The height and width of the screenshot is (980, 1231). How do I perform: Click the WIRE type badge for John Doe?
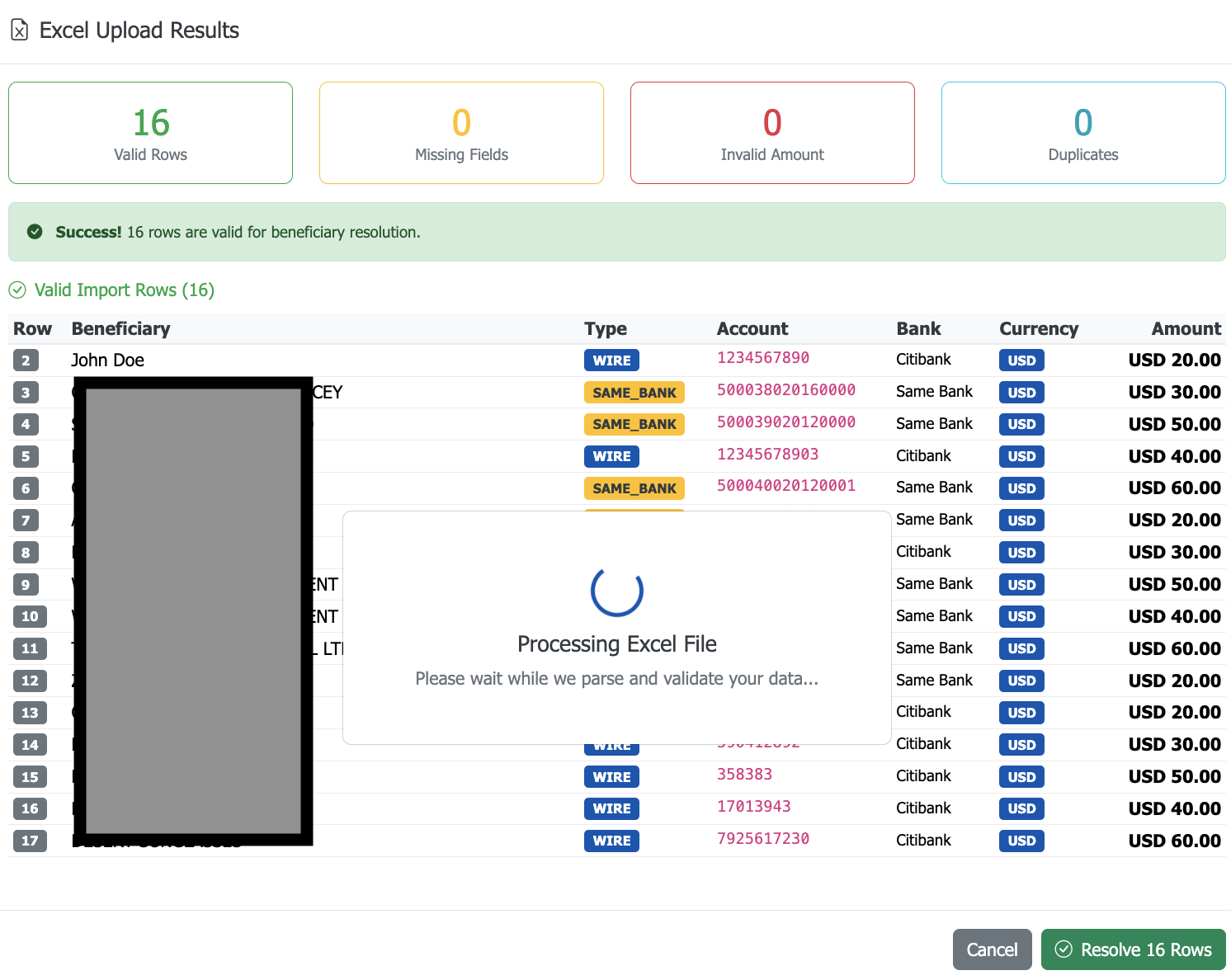(611, 360)
